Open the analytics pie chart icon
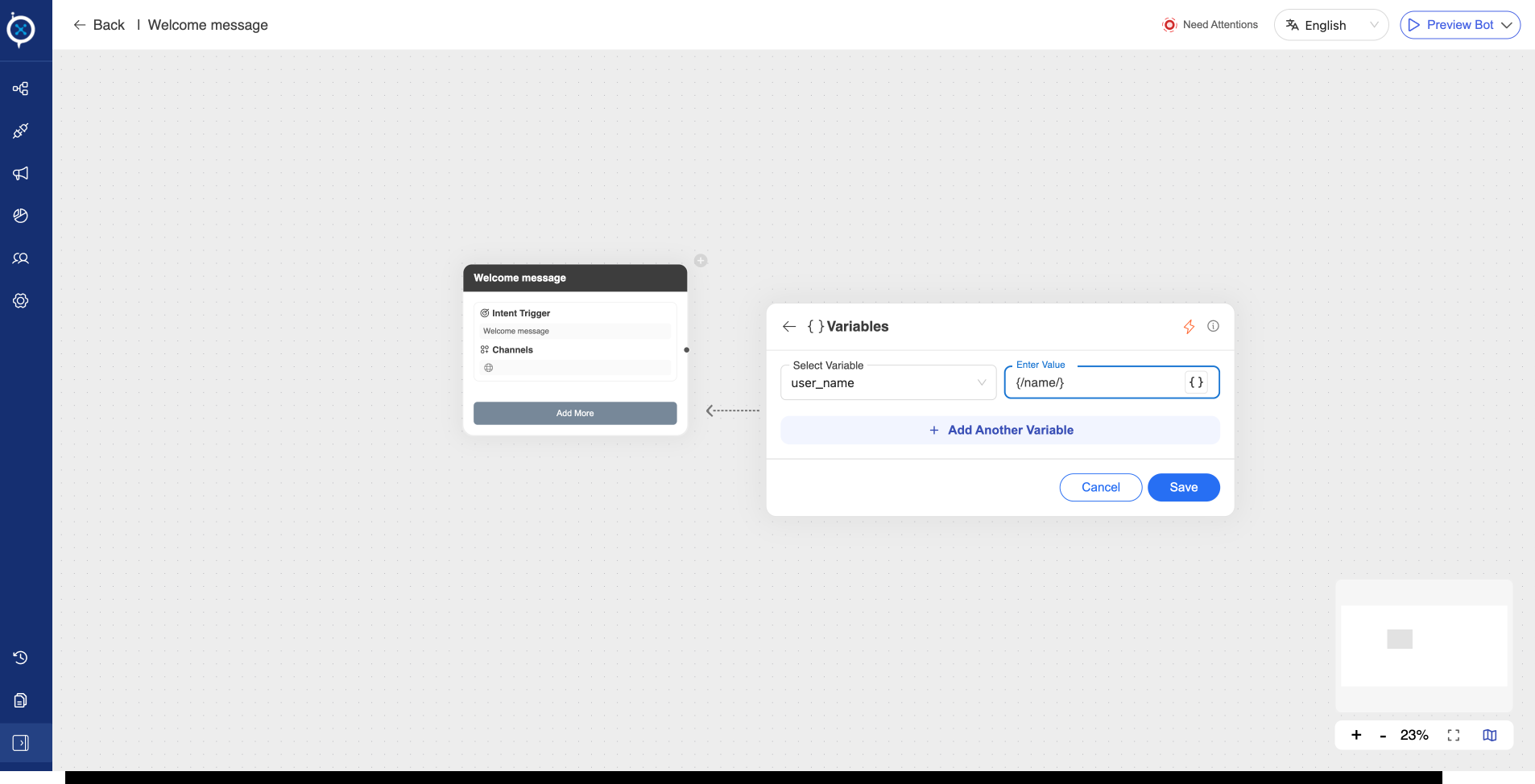Screen dimensions: 1535x784 (21, 216)
